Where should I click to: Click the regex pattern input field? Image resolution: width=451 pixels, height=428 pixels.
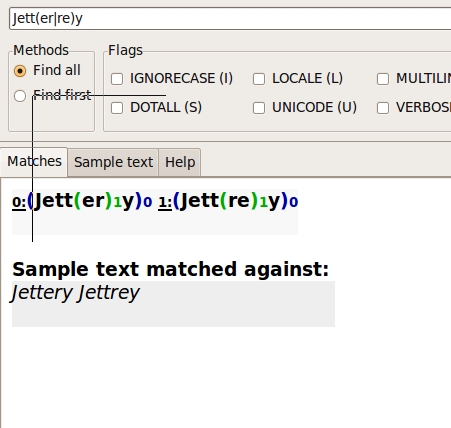230,18
